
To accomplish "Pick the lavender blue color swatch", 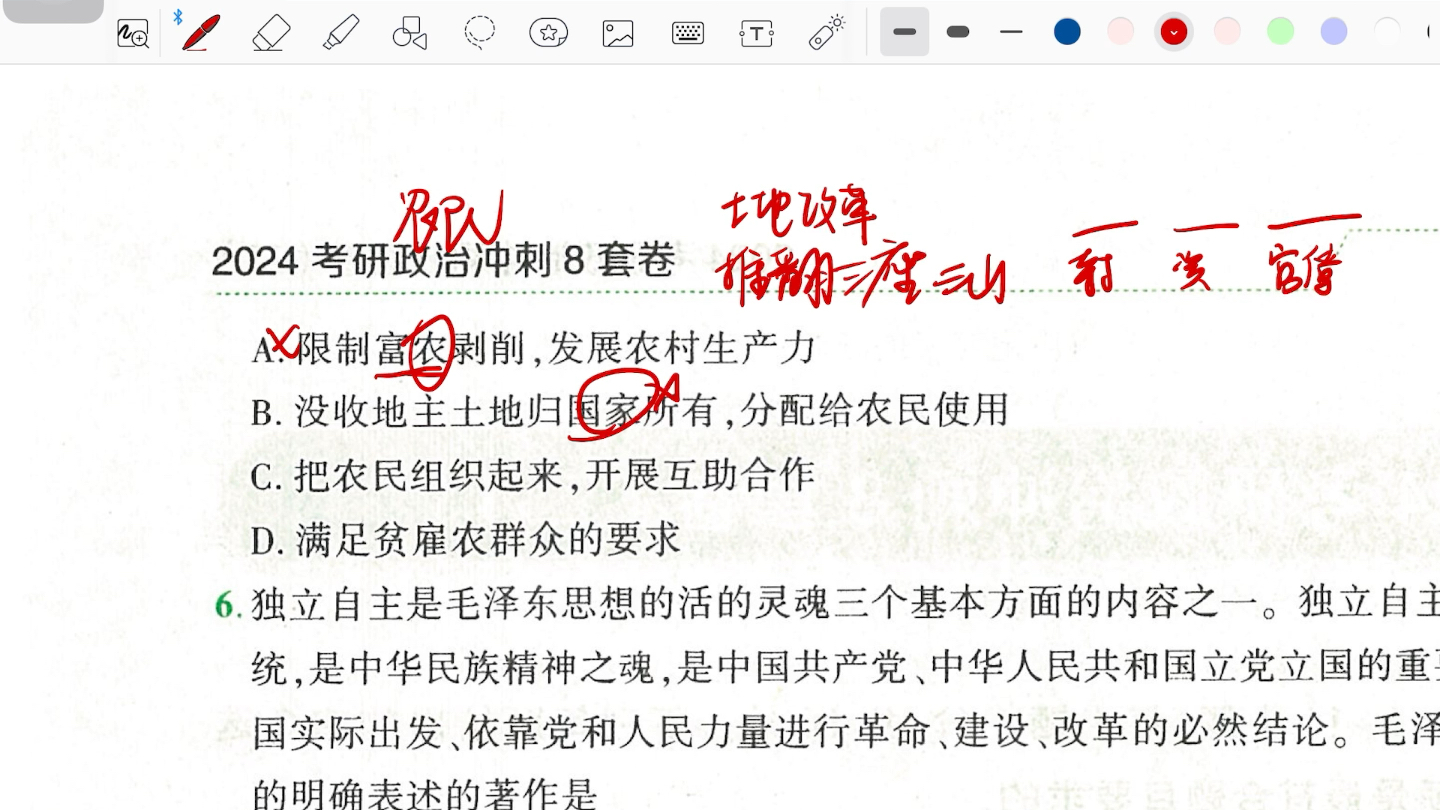I will coord(1334,32).
